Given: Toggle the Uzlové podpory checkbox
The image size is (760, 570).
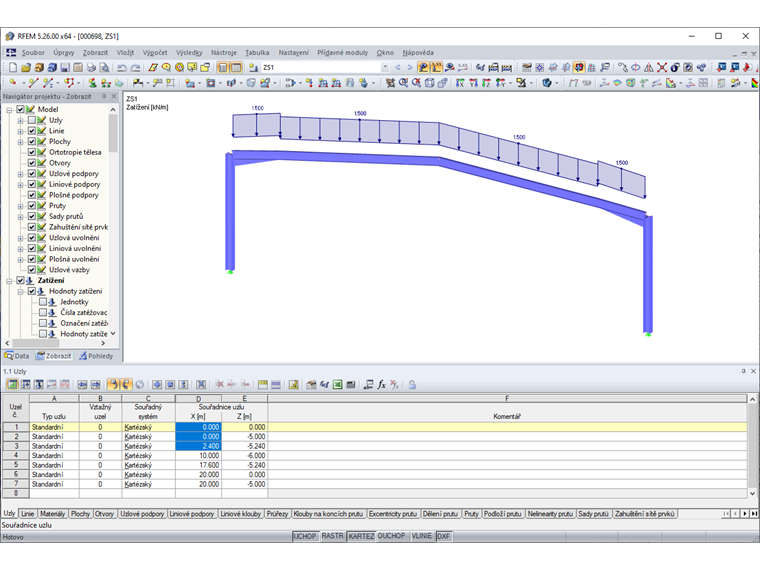Looking at the screenshot, I should (32, 173).
